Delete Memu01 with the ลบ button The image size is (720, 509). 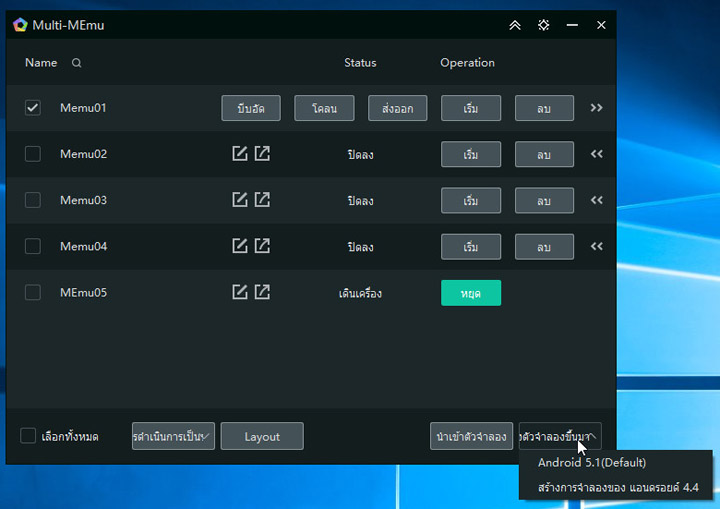pos(544,108)
